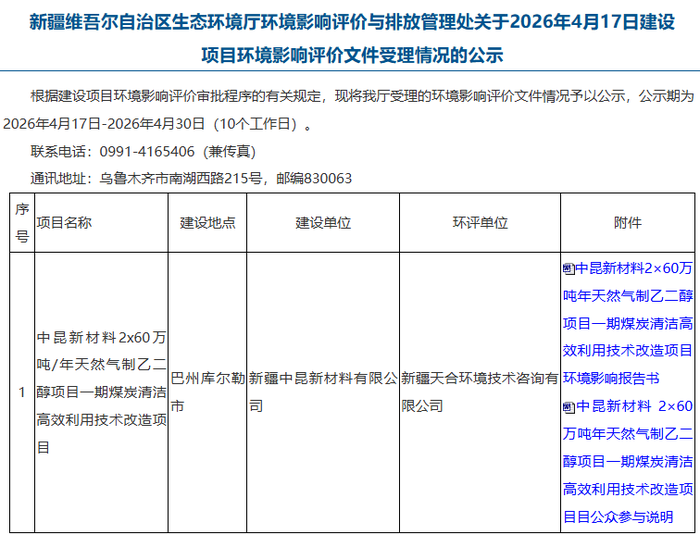Click the location cell 巴州库尔勒市

coord(208,392)
